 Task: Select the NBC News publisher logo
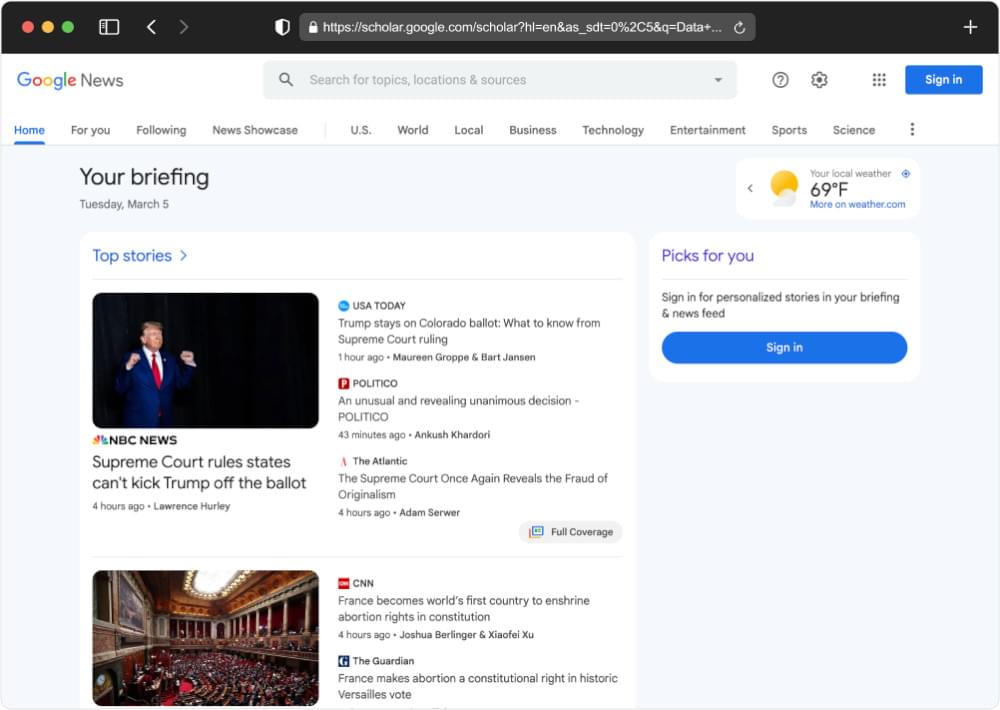coord(133,439)
